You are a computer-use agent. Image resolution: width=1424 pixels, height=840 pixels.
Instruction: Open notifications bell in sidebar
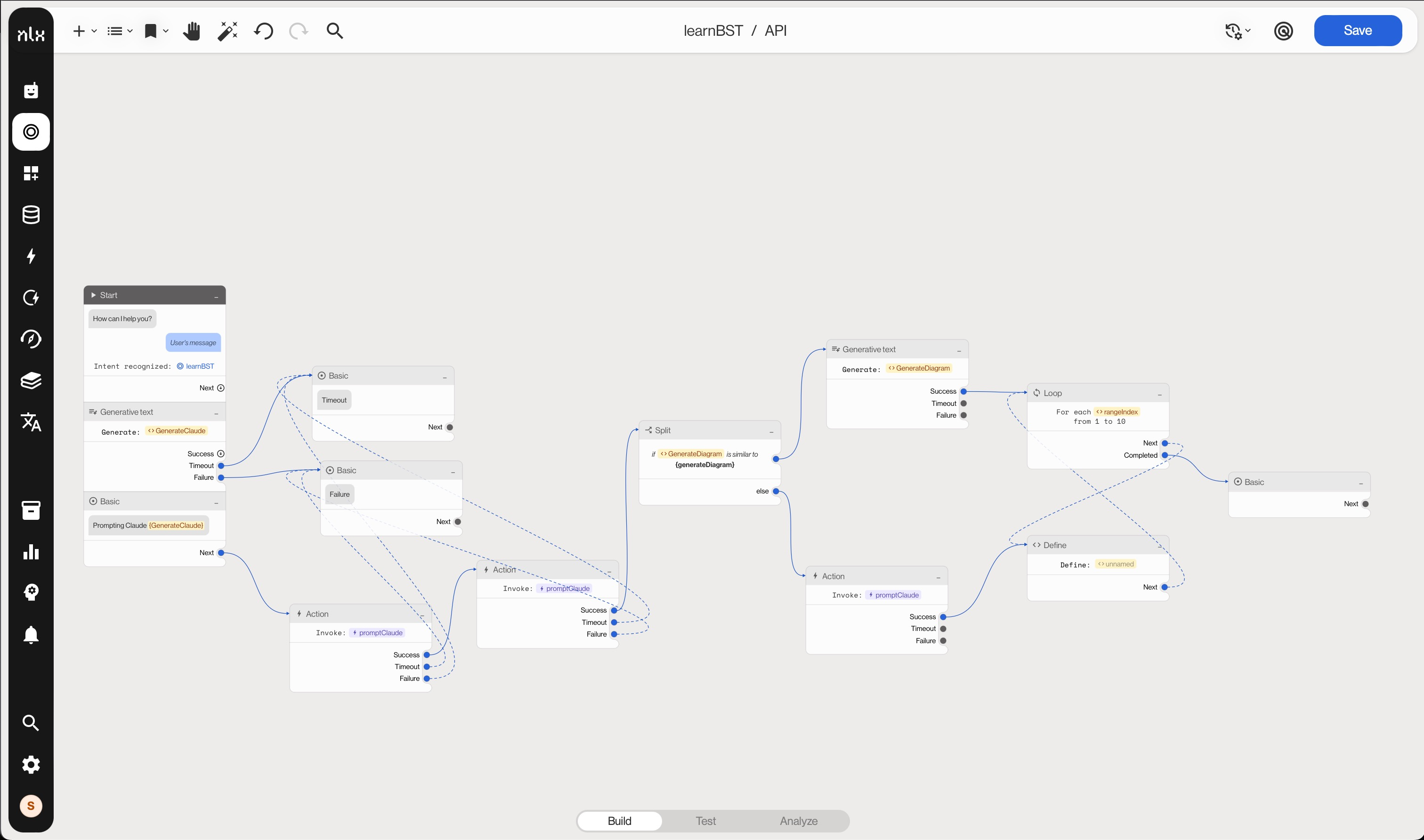pos(31,635)
